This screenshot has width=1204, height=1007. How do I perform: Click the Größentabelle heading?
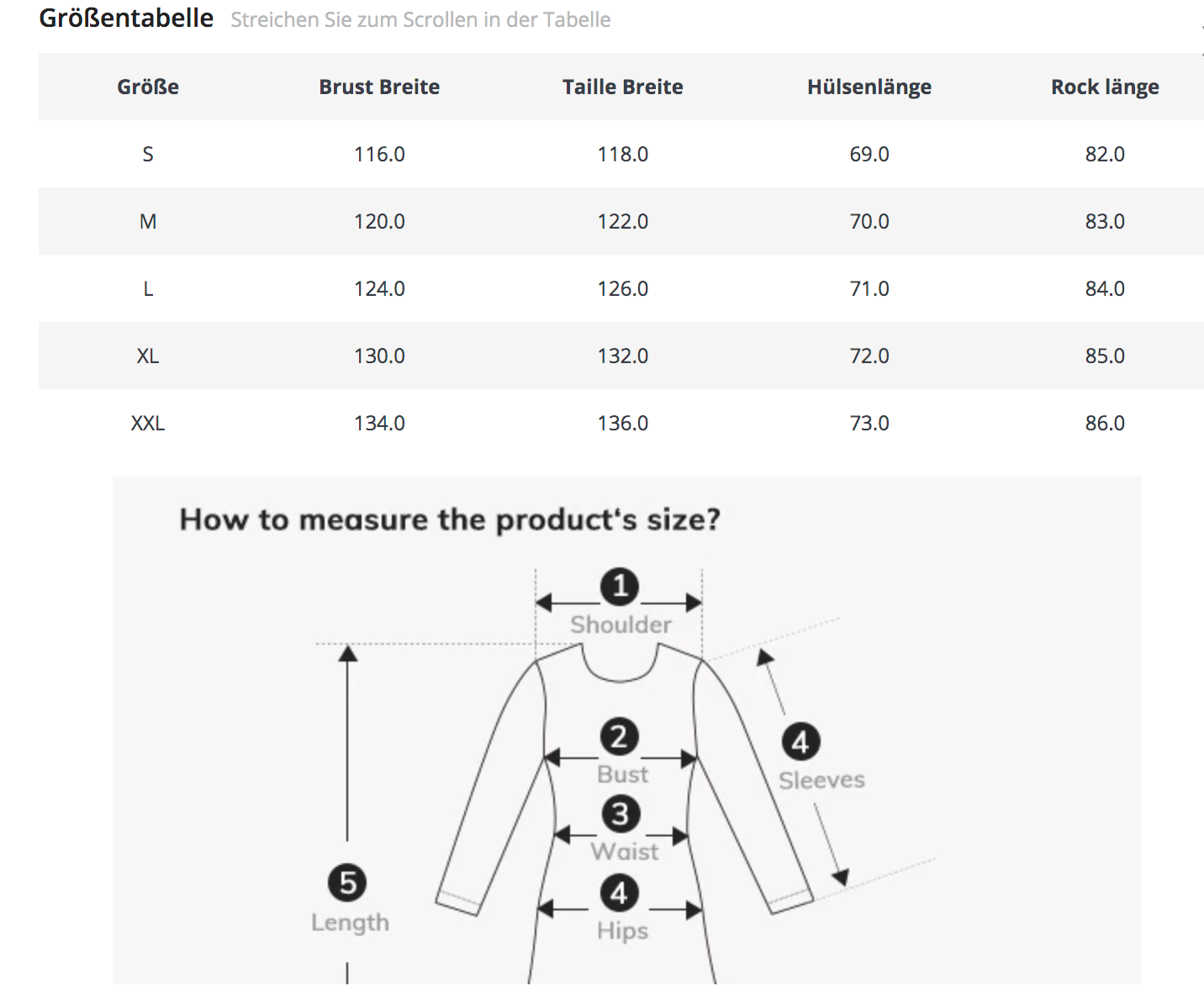tap(126, 18)
